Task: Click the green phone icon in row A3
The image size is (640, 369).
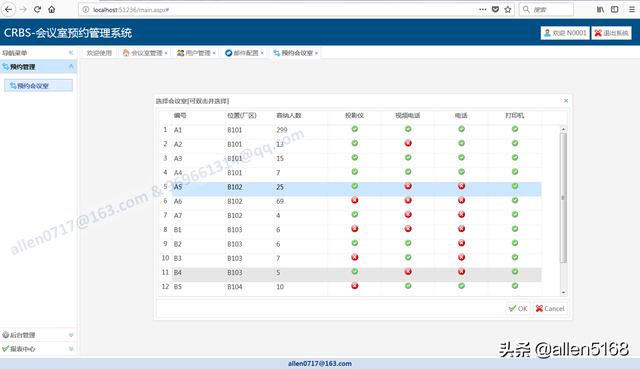Action: click(x=461, y=158)
